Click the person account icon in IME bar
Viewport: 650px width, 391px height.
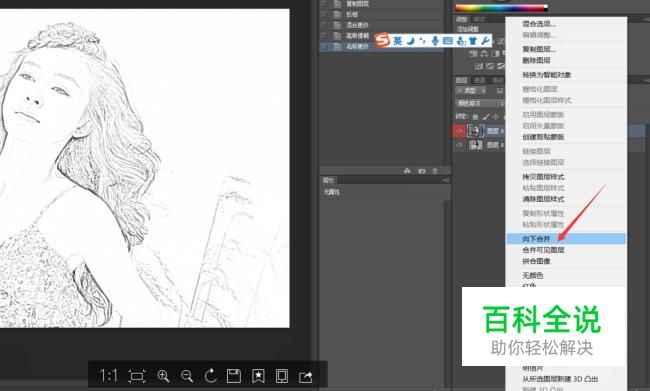[x=461, y=41]
